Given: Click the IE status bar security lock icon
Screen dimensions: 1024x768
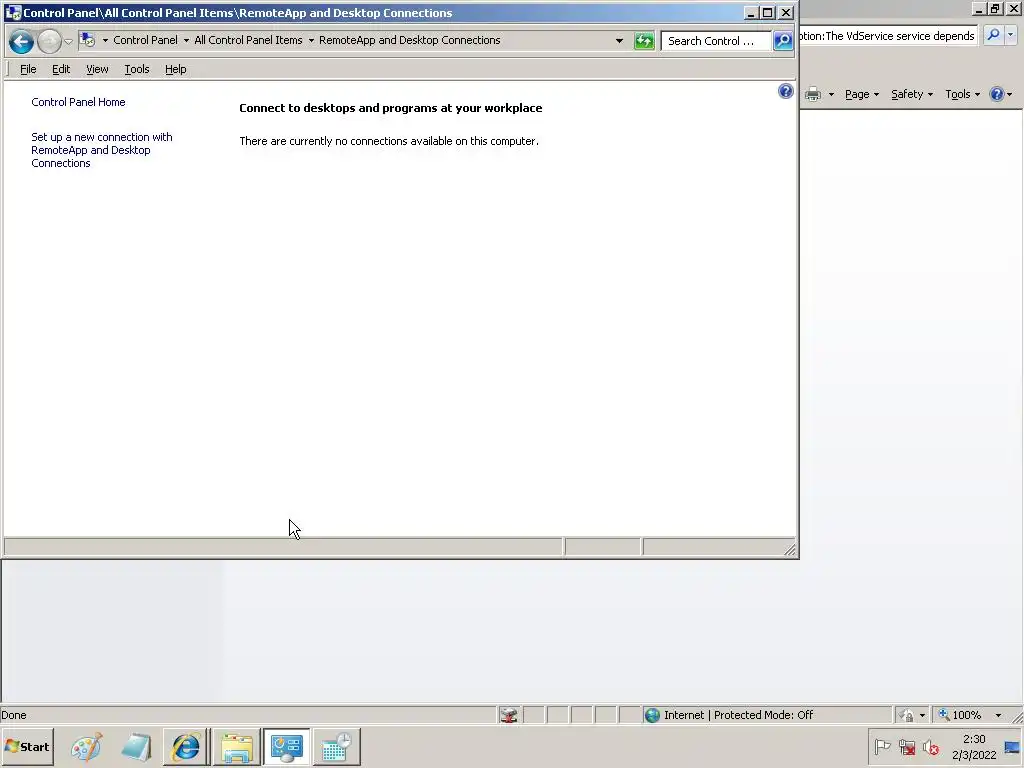Looking at the screenshot, I should pos(906,715).
